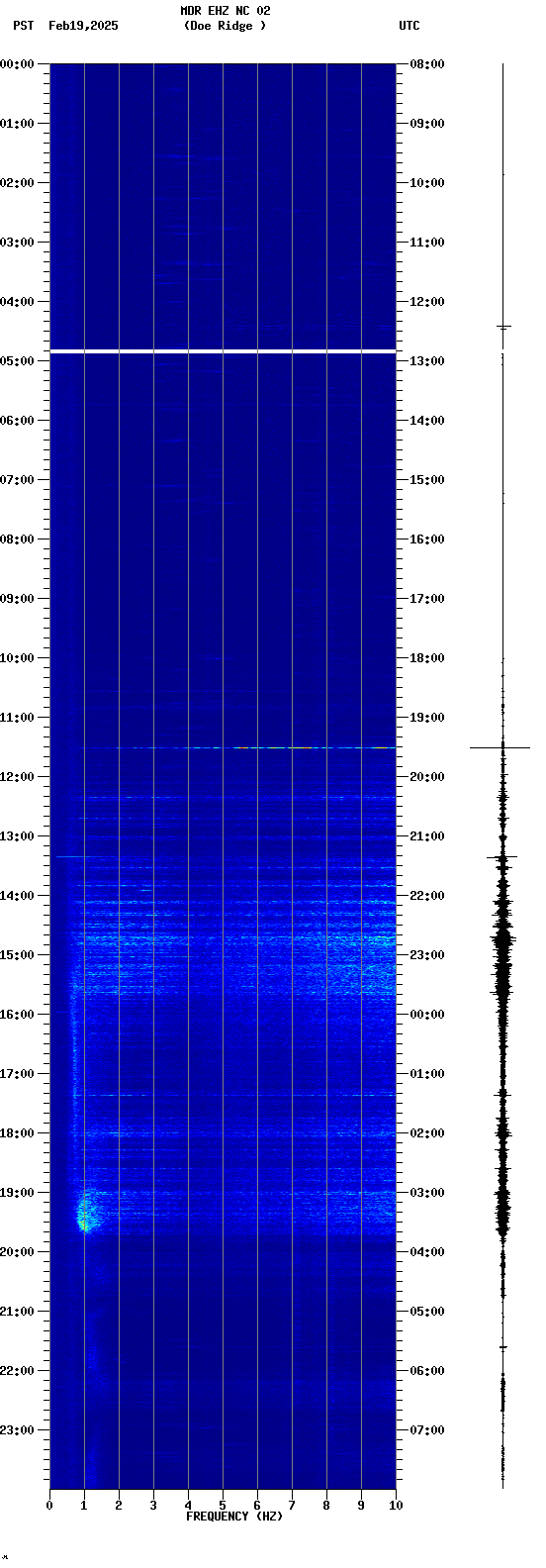This screenshot has width=546, height=1568.
Task: Click the PST time label '19:00'
Action: (18, 1193)
